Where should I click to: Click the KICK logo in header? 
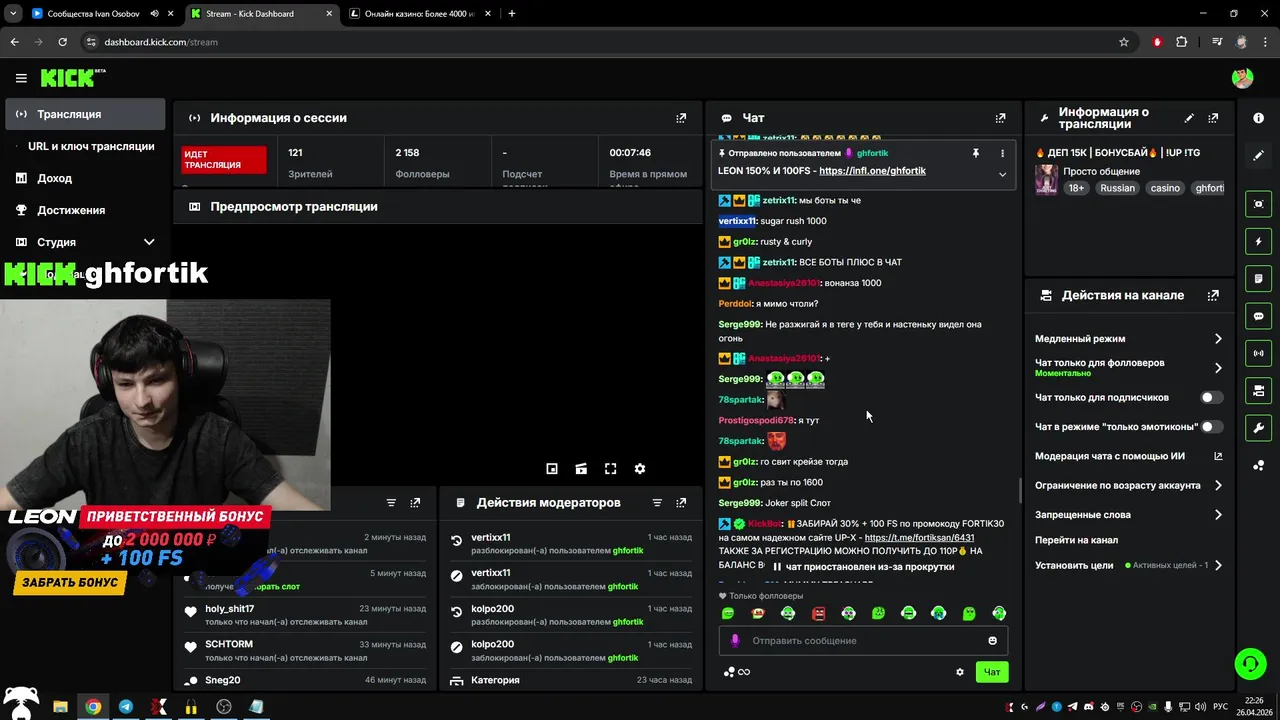click(72, 78)
